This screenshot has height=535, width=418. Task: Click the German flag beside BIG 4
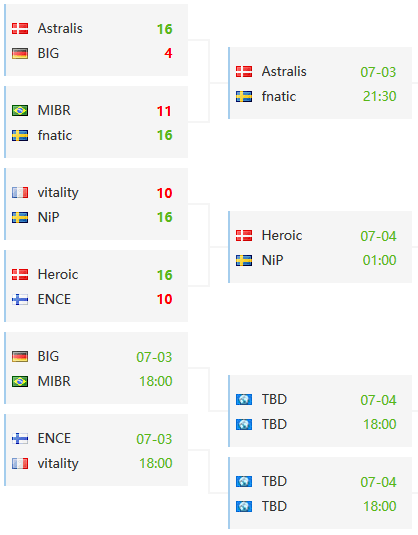(x=20, y=54)
